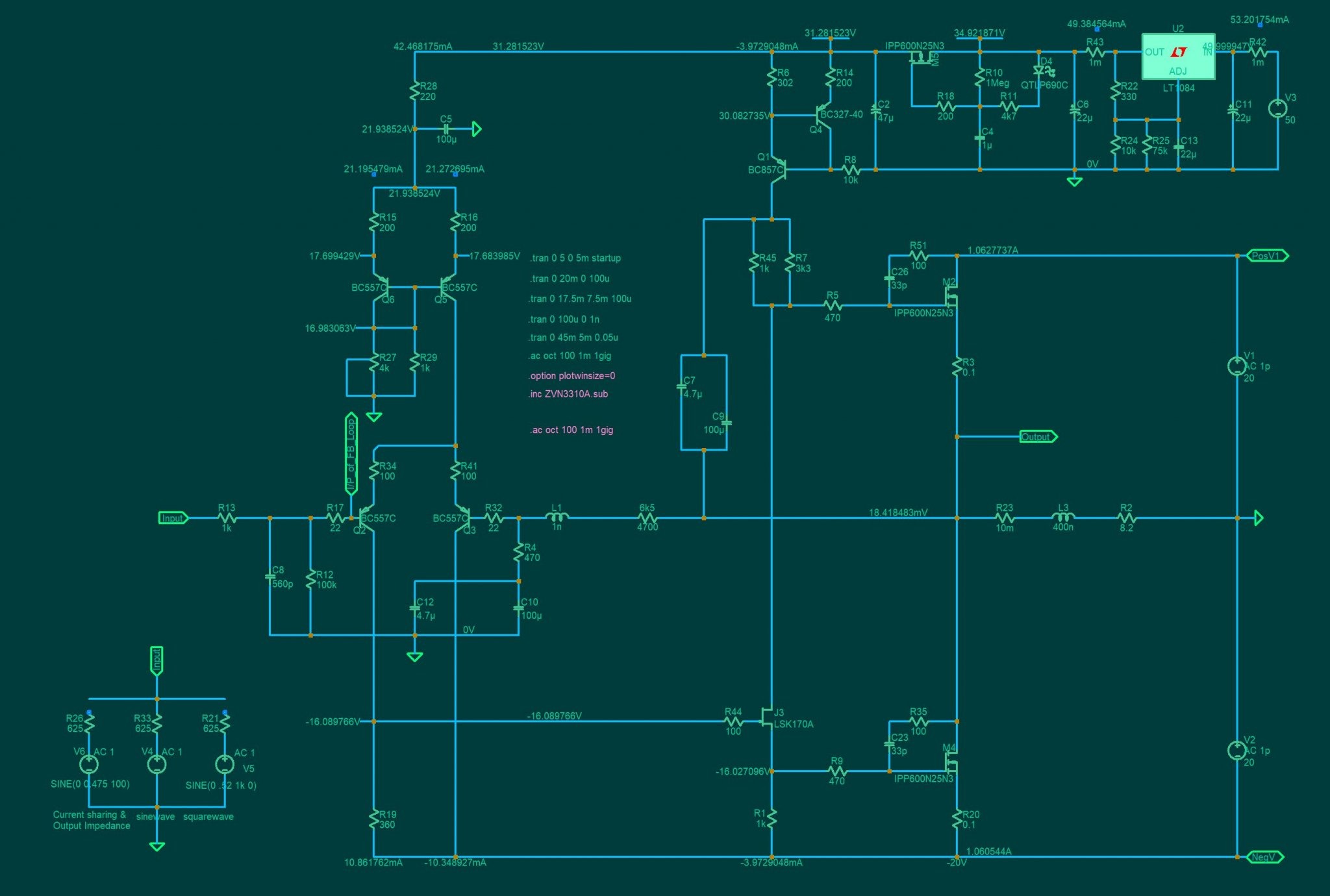Select the Q5 BC557C transistor
The image size is (1330, 896).
pos(448,286)
